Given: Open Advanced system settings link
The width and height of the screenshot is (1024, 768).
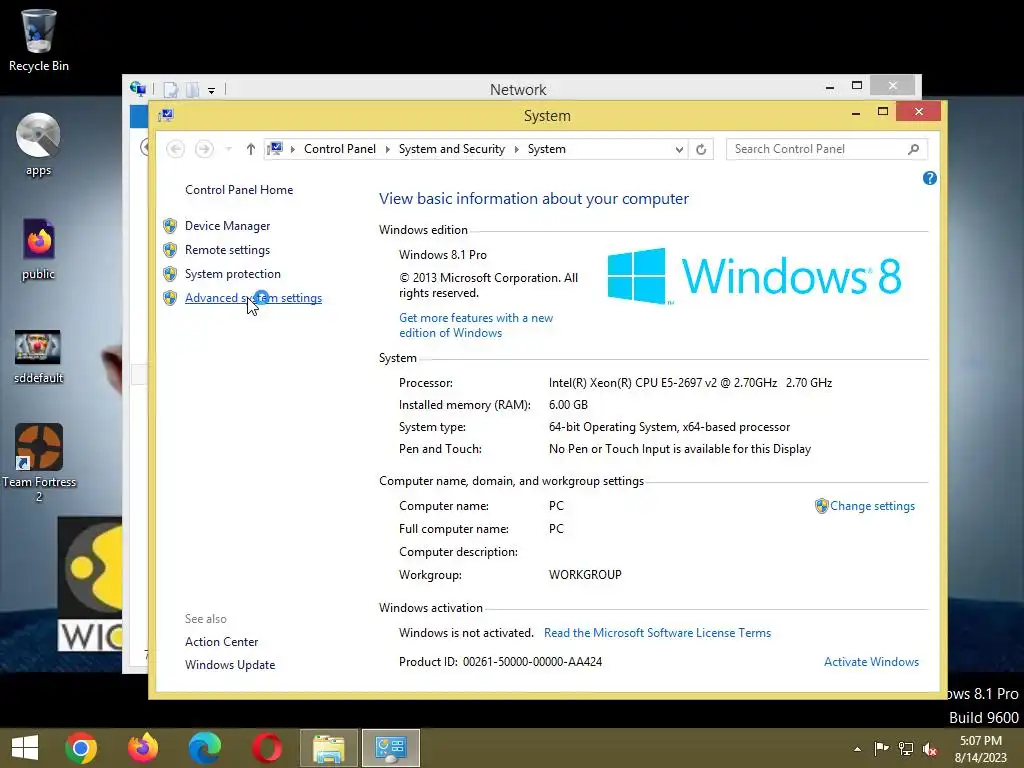Looking at the screenshot, I should pyautogui.click(x=253, y=298).
